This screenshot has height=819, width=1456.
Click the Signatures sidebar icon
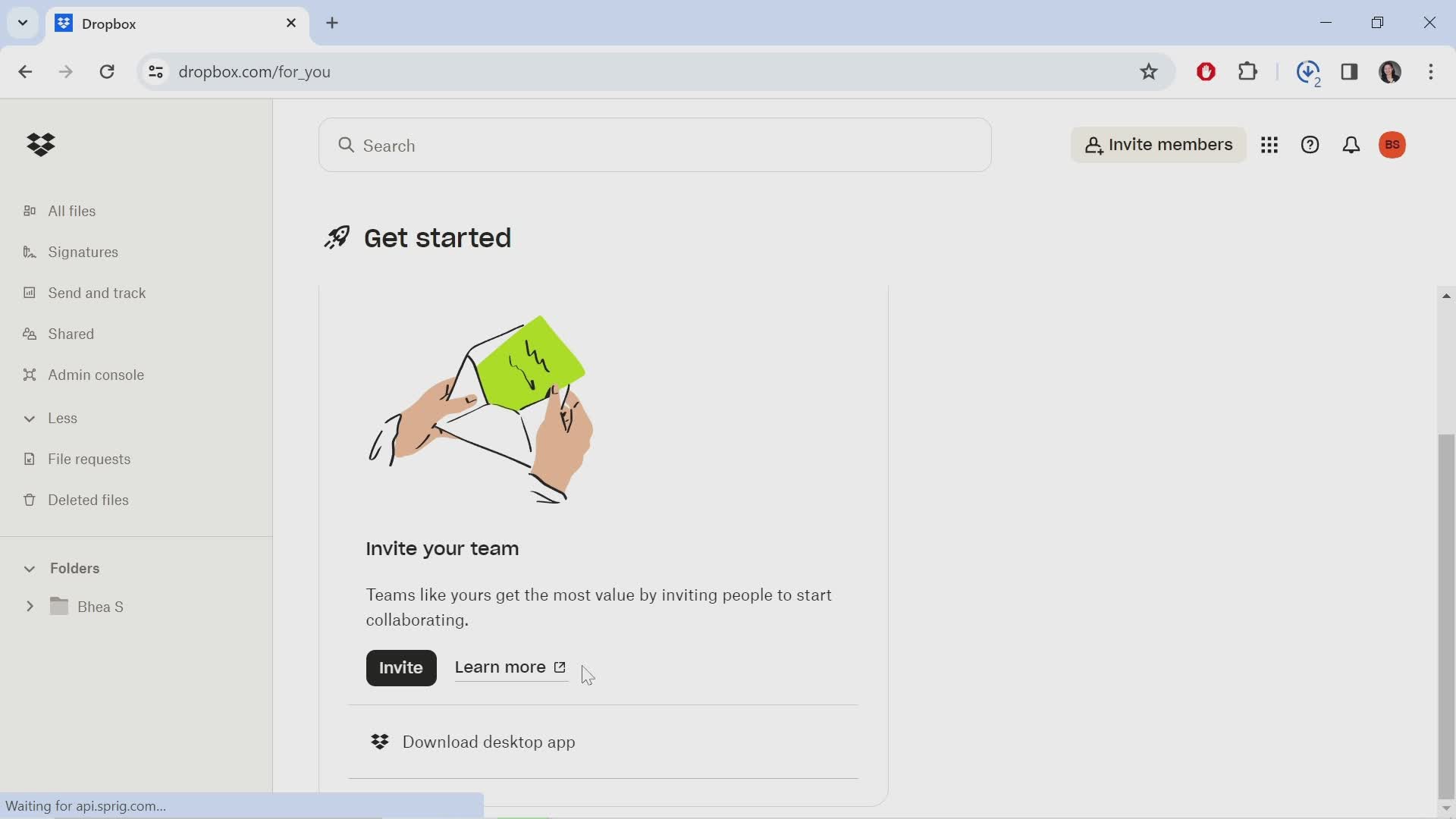pos(28,251)
